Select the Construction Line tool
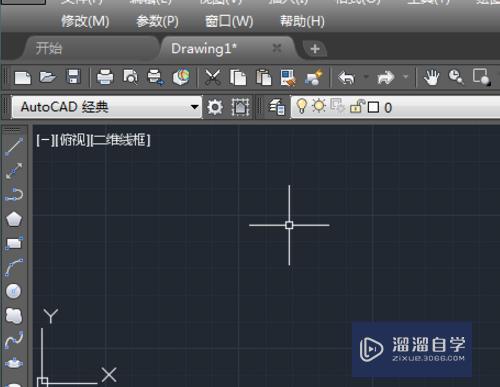500x387 pixels. click(14, 170)
